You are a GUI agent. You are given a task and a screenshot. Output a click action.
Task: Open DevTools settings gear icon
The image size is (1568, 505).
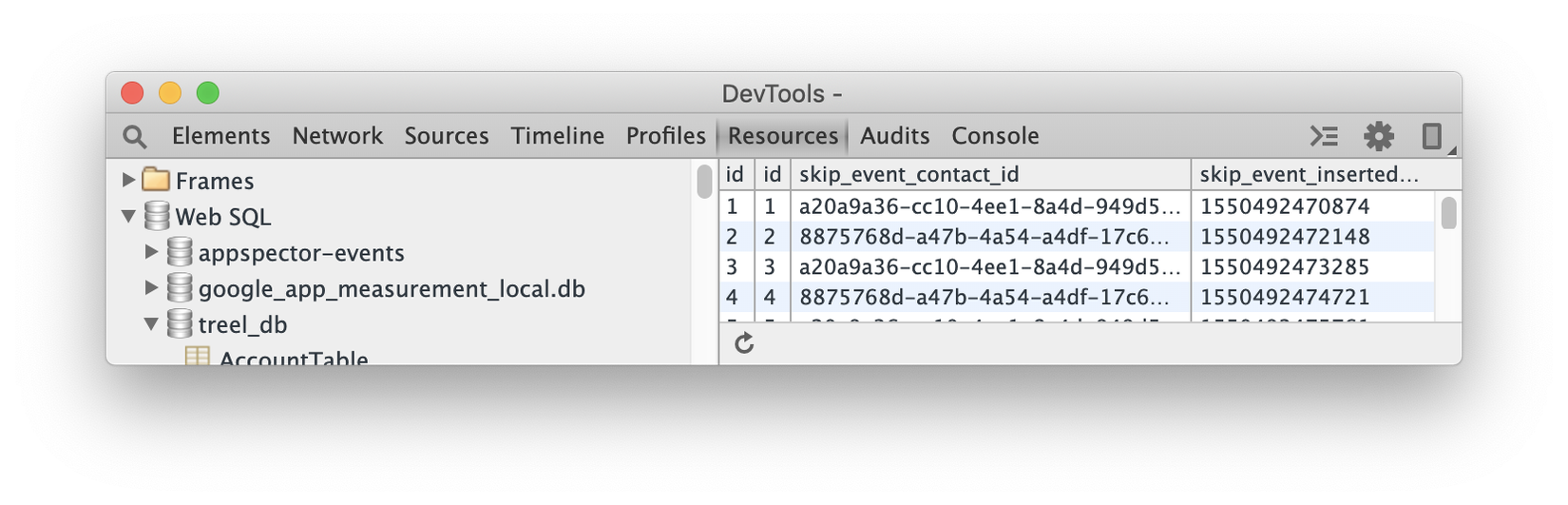coord(1378,137)
